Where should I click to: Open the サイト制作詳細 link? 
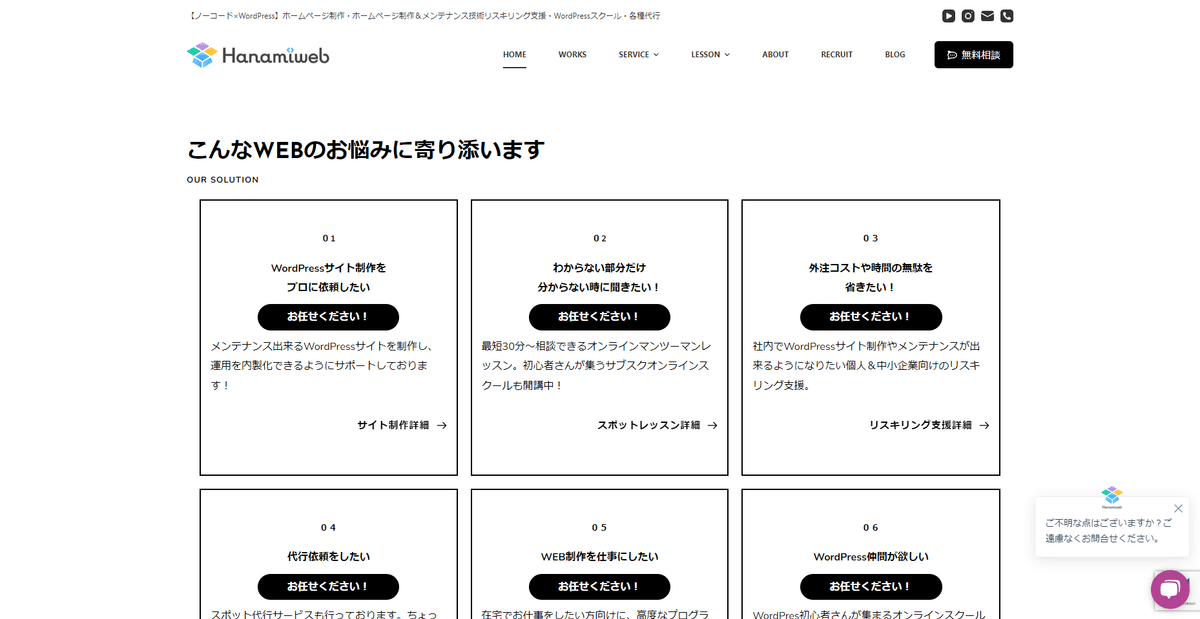point(392,425)
